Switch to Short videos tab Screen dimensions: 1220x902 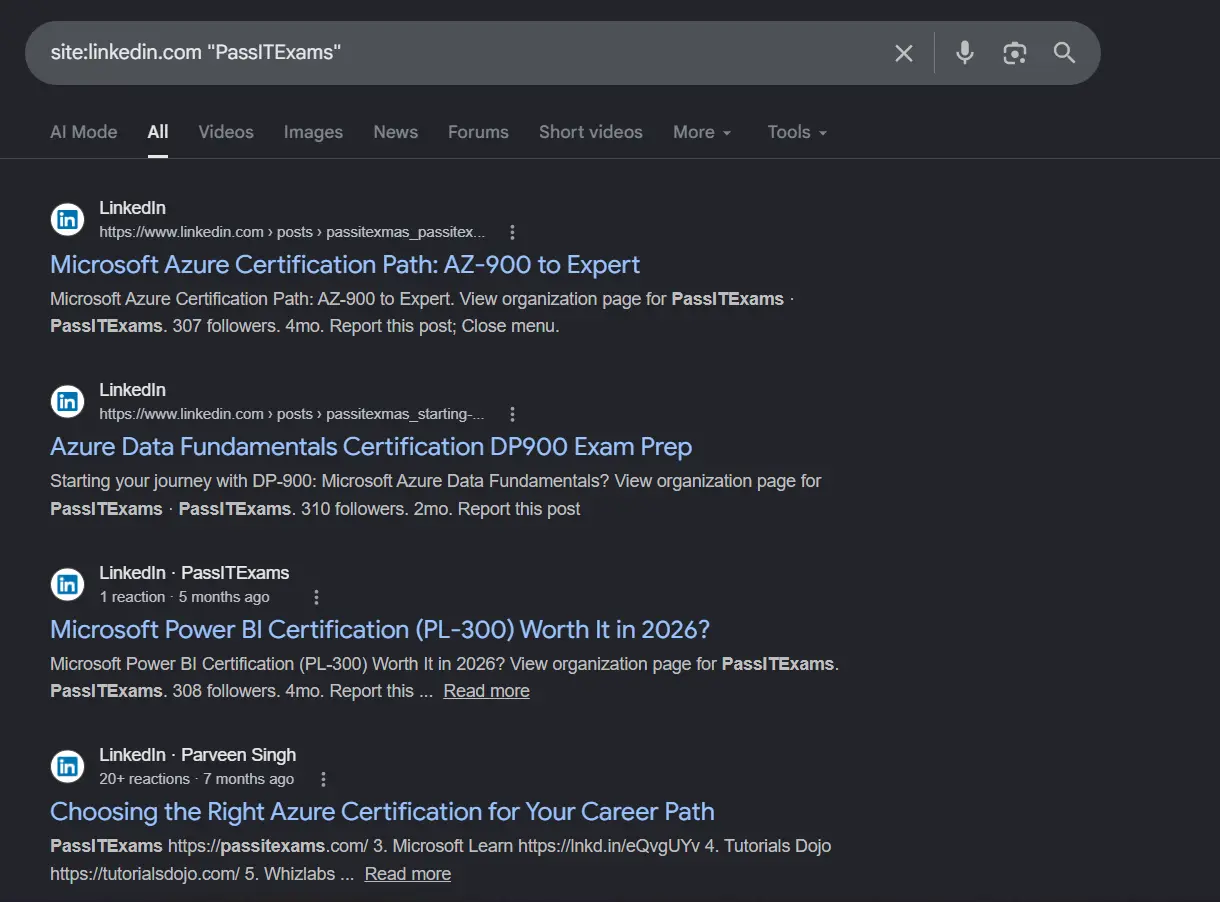tap(591, 132)
